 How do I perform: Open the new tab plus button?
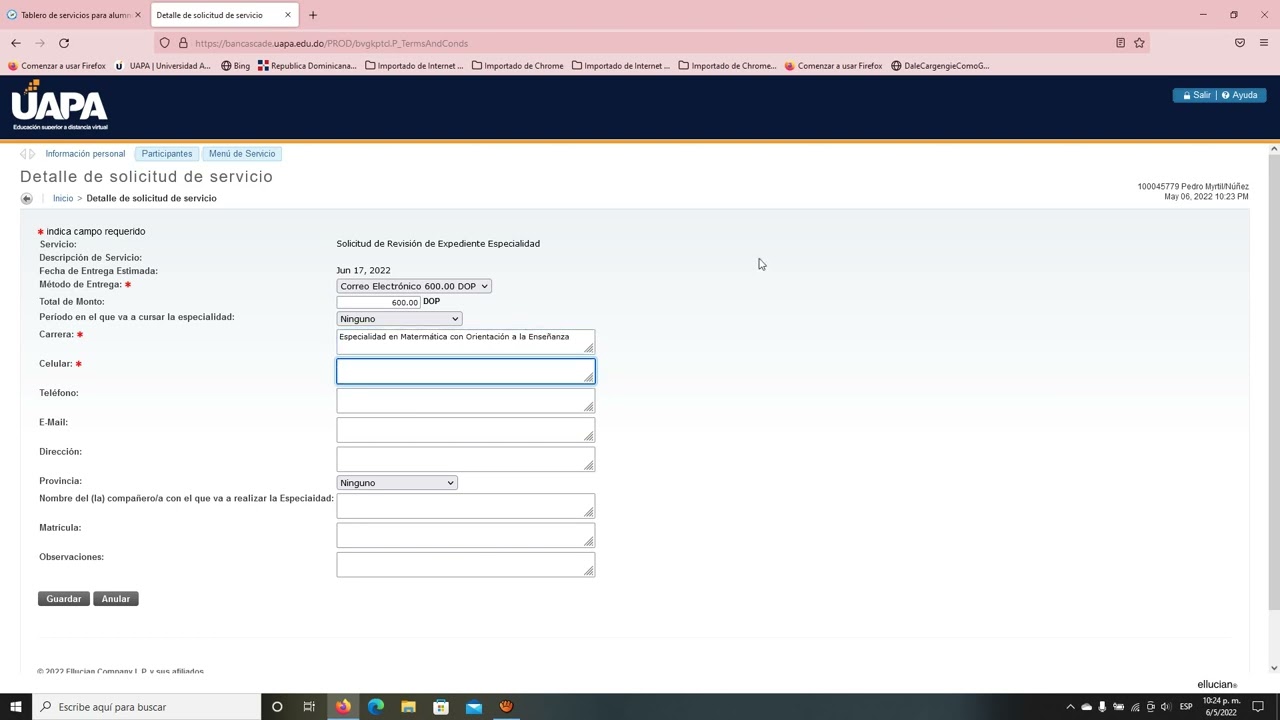click(x=313, y=15)
